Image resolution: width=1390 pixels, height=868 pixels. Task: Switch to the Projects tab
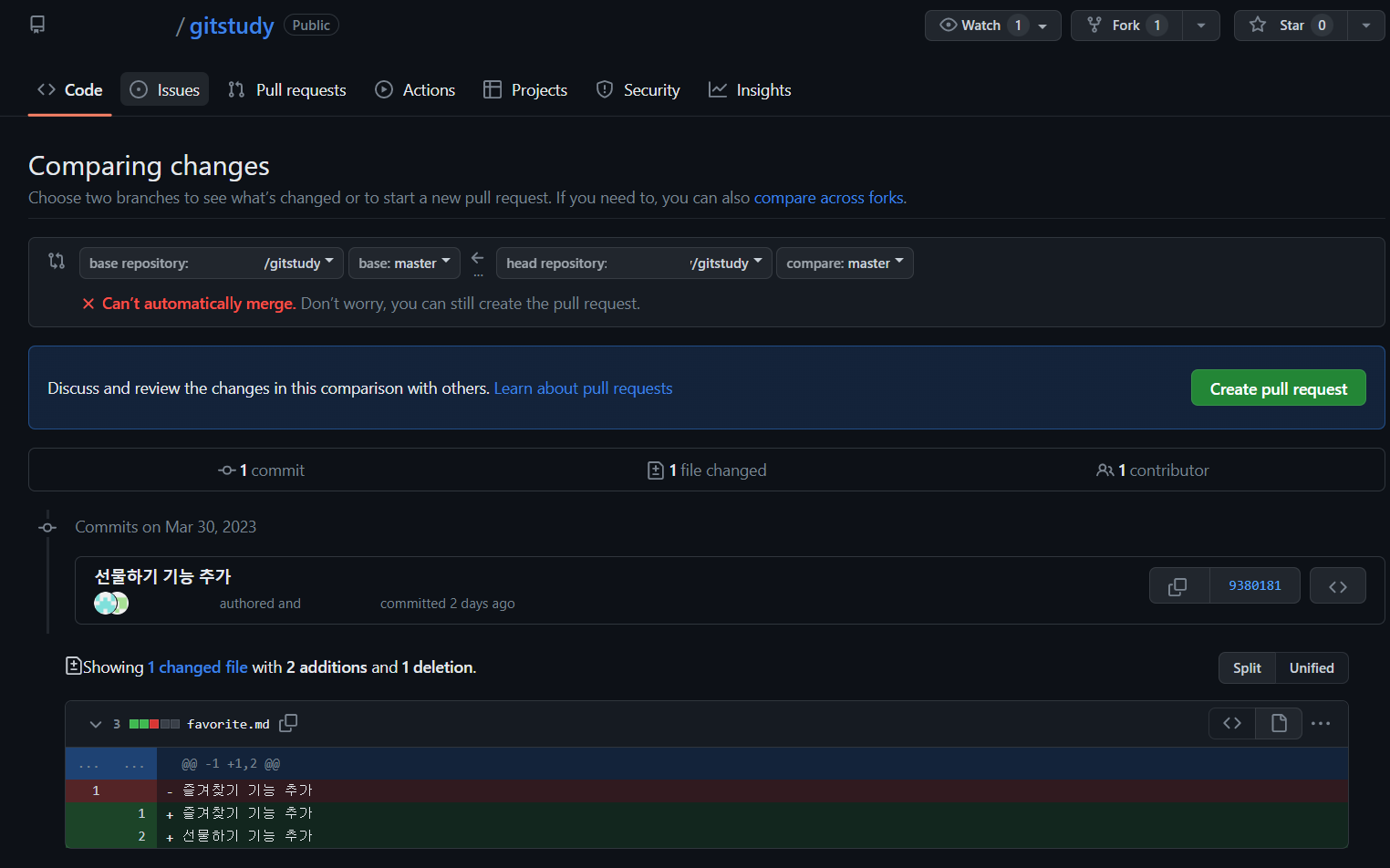(525, 89)
